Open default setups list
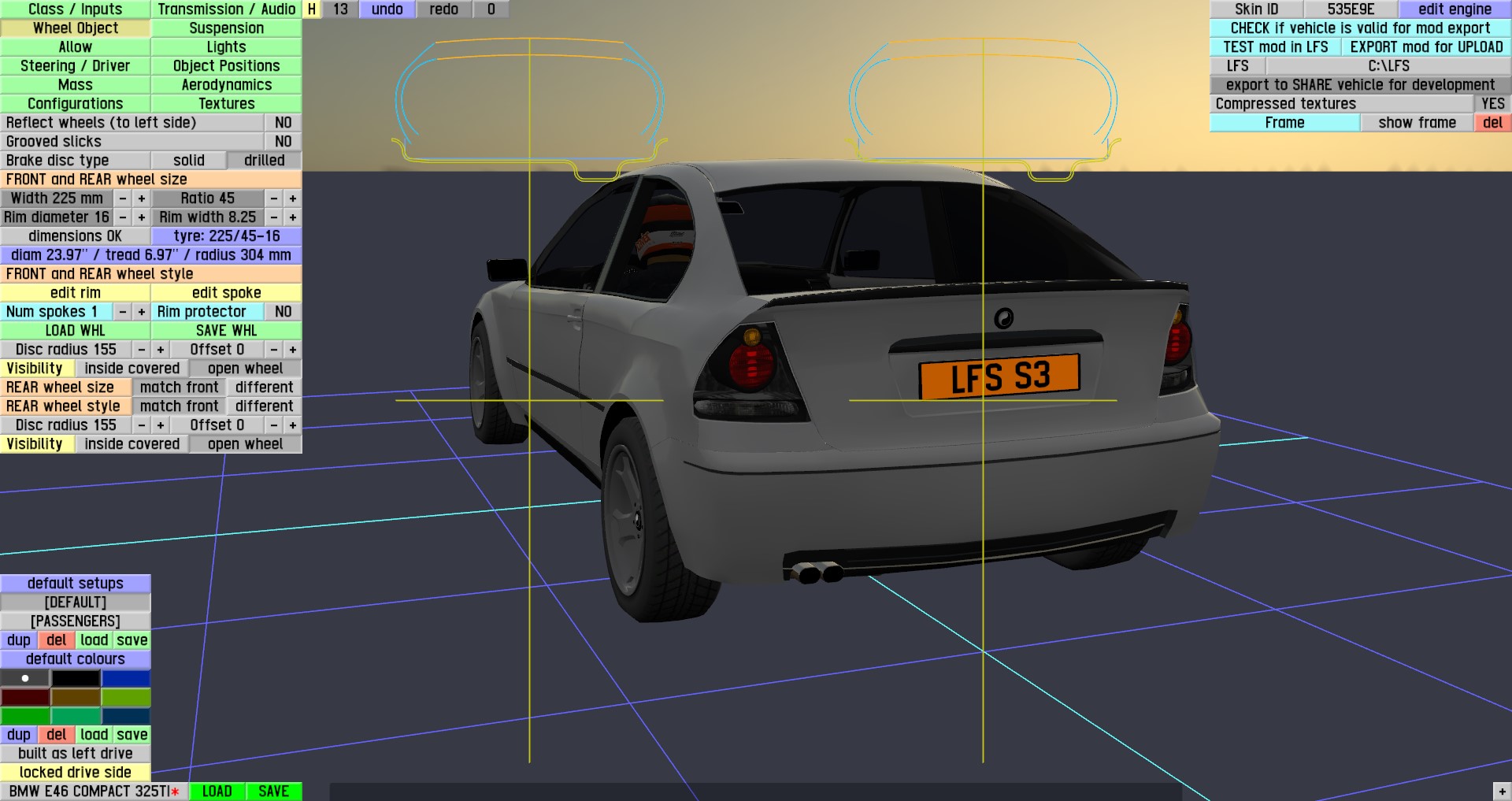 tap(75, 584)
